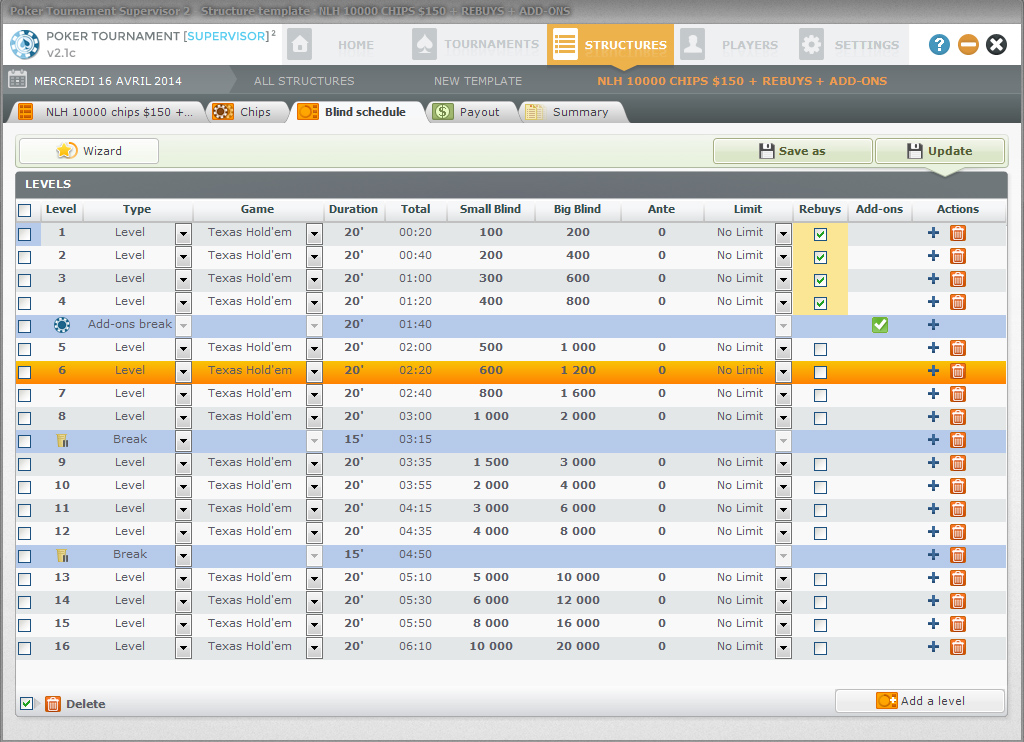Toggle the select-all checkbox in header
Viewport: 1024px width, 742px height.
click(25, 210)
